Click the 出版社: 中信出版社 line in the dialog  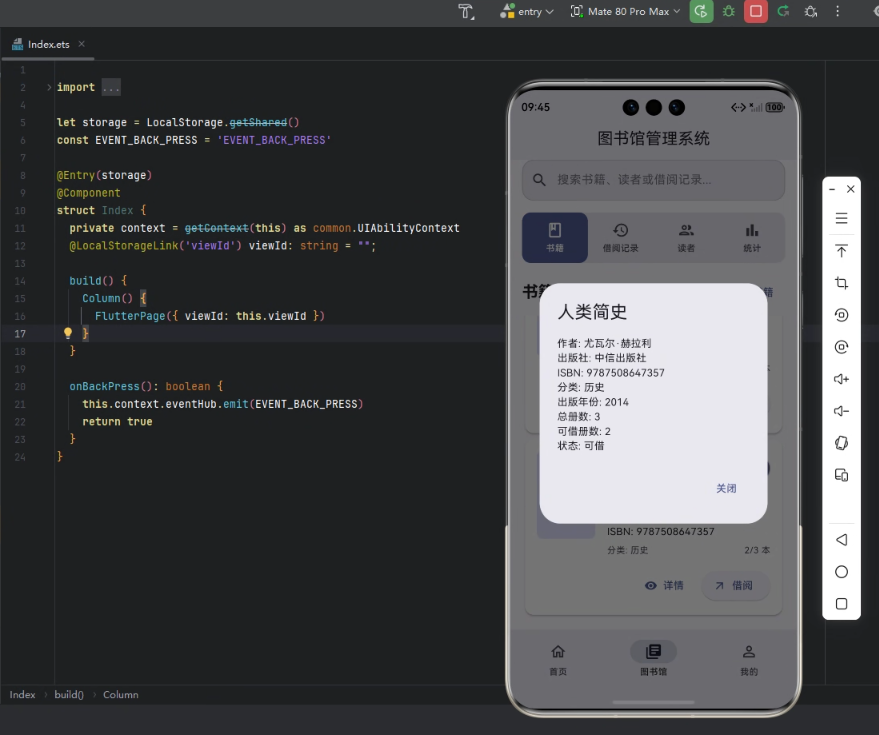point(601,358)
